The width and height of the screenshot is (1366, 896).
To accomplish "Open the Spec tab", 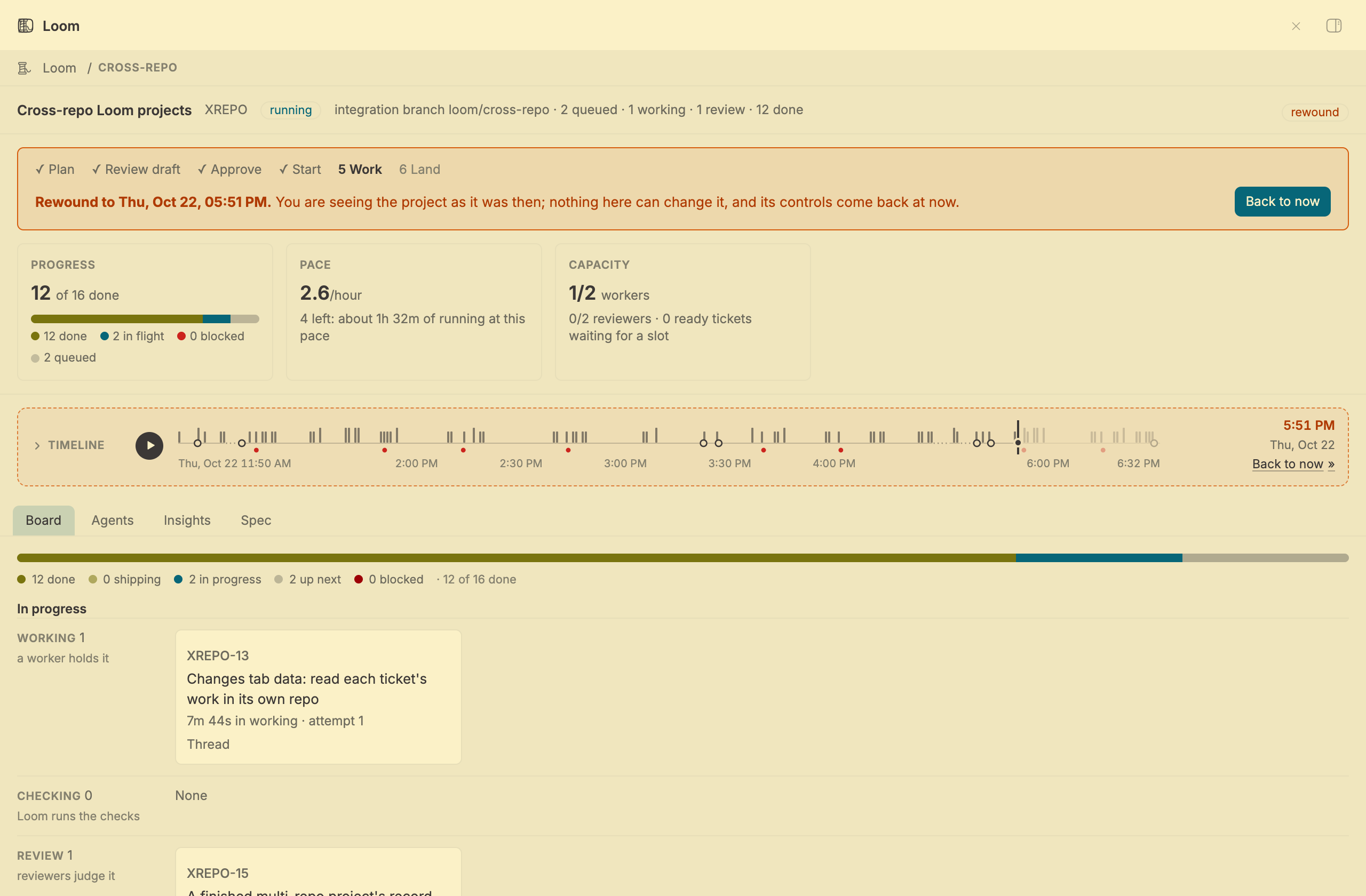I will tap(256, 521).
